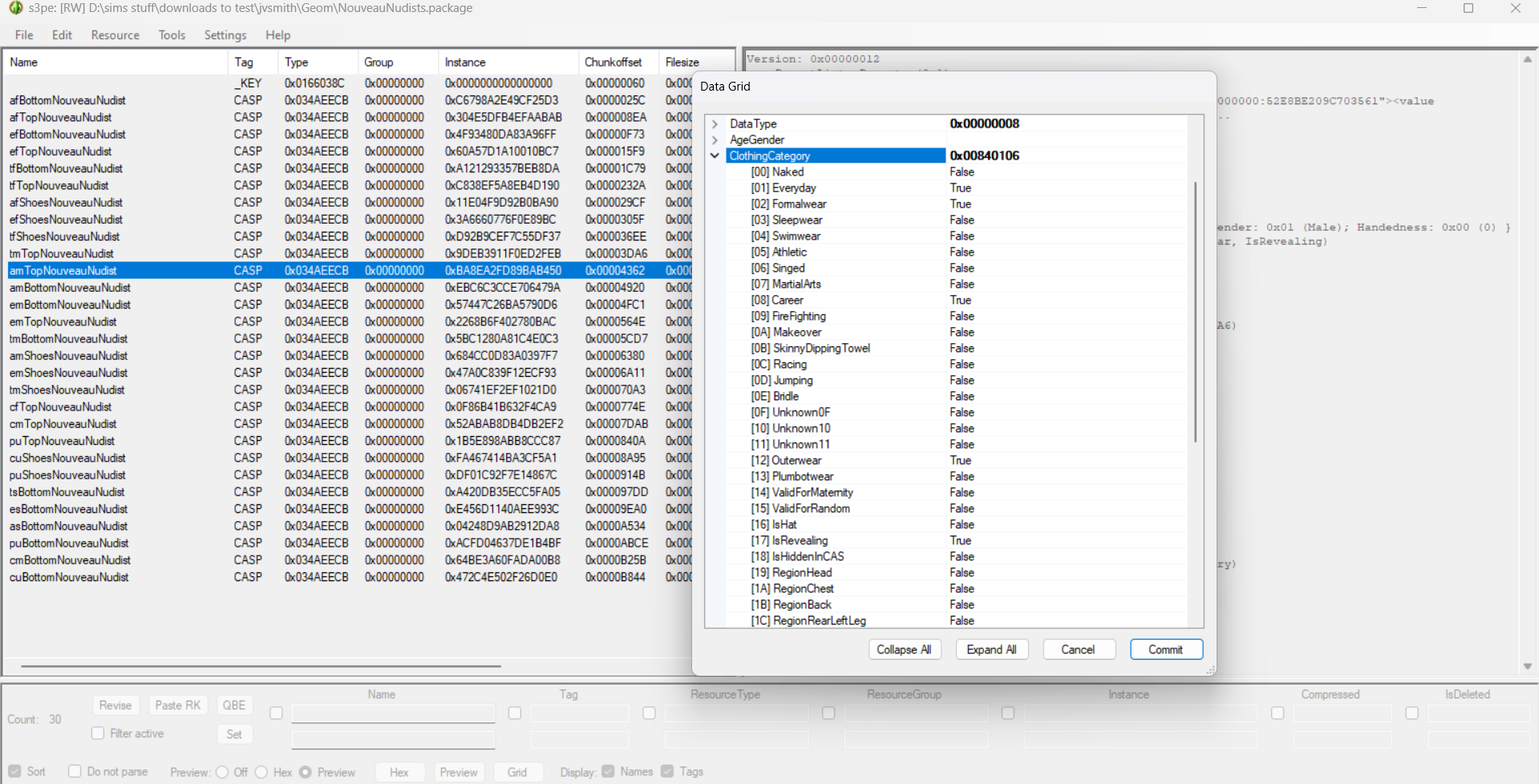Select the Preview Off radio button
The width and height of the screenshot is (1539, 784).
click(x=222, y=772)
